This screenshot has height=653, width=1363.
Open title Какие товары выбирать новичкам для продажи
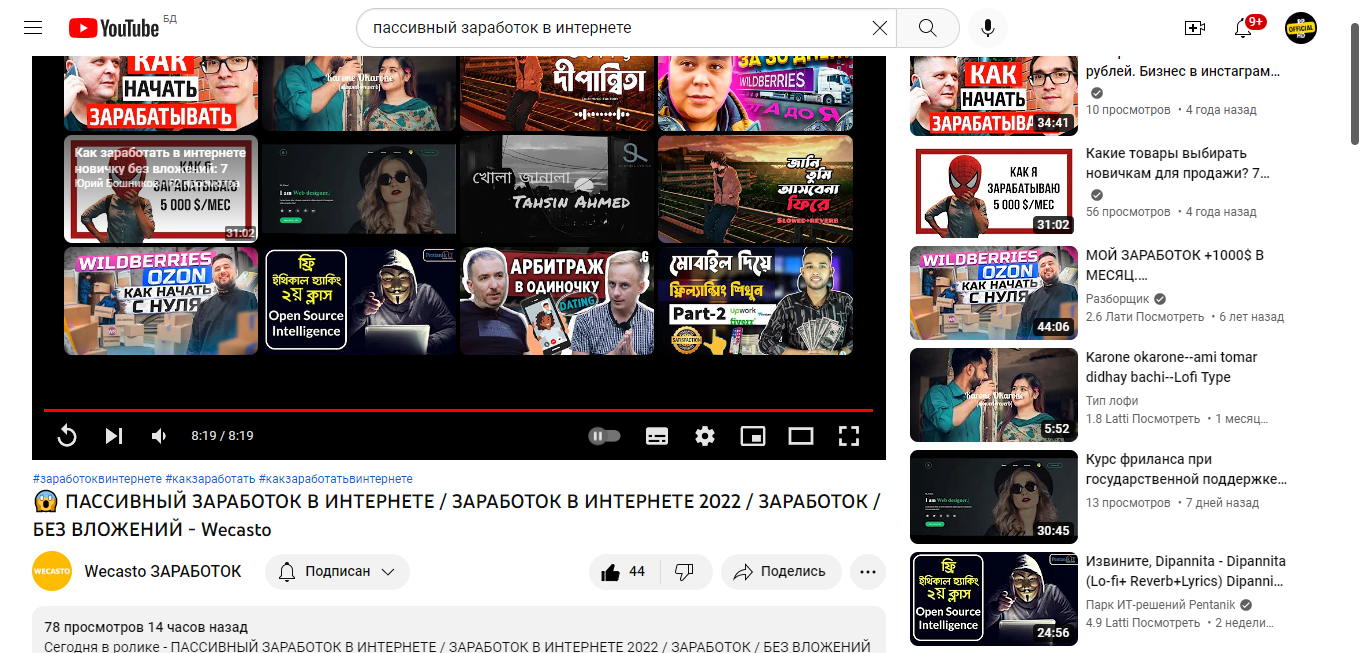click(1177, 163)
